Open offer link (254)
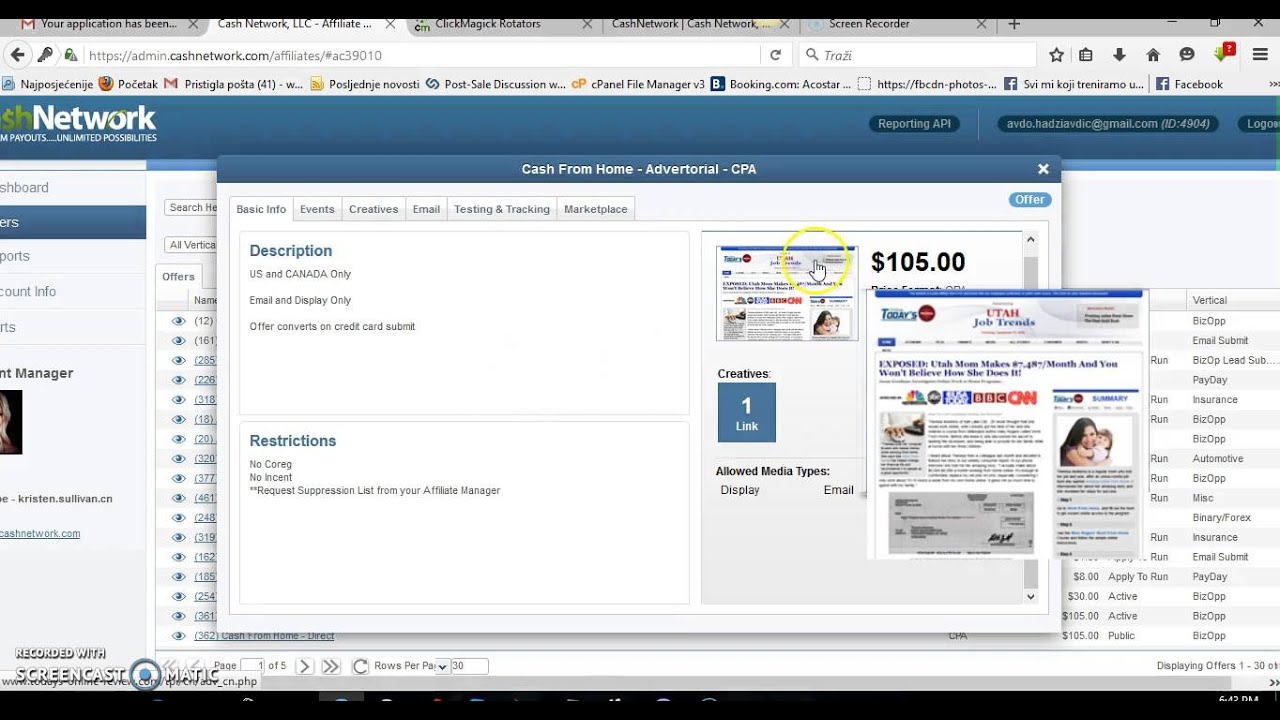Viewport: 1280px width, 720px height. pyautogui.click(x=205, y=596)
